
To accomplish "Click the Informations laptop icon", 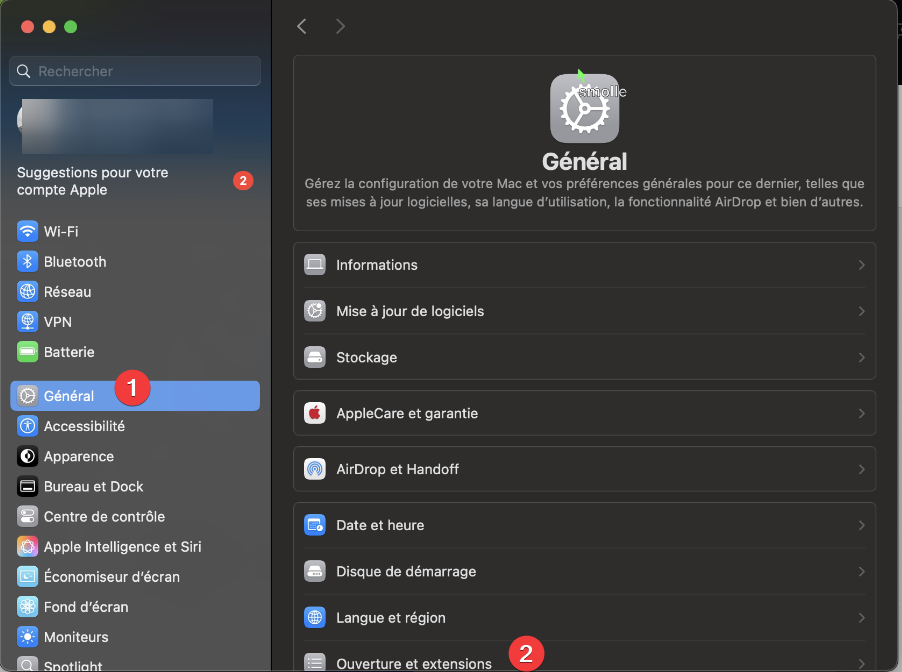I will click(315, 265).
